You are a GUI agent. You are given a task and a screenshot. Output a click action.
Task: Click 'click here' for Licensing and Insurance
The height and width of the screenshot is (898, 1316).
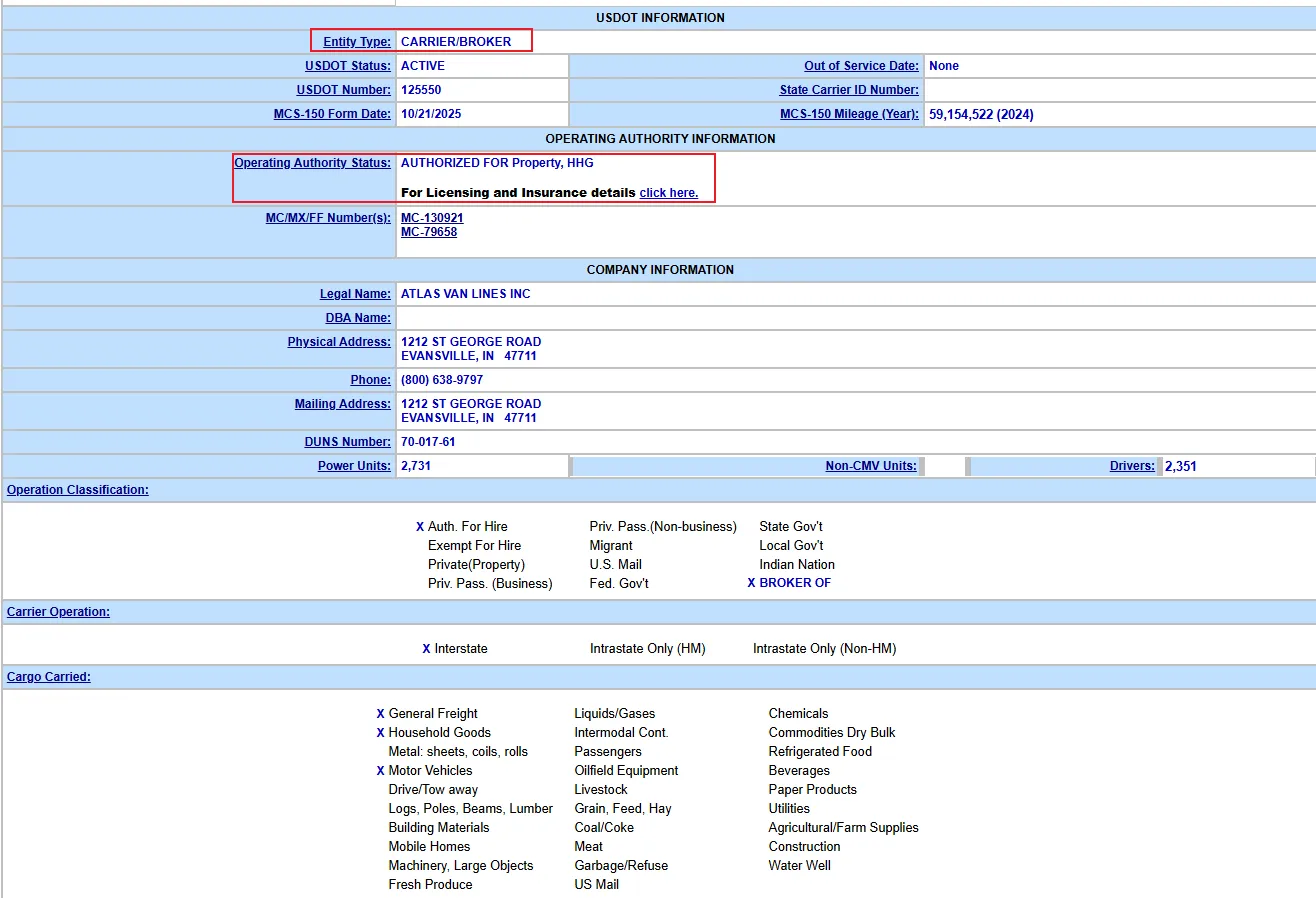point(669,193)
